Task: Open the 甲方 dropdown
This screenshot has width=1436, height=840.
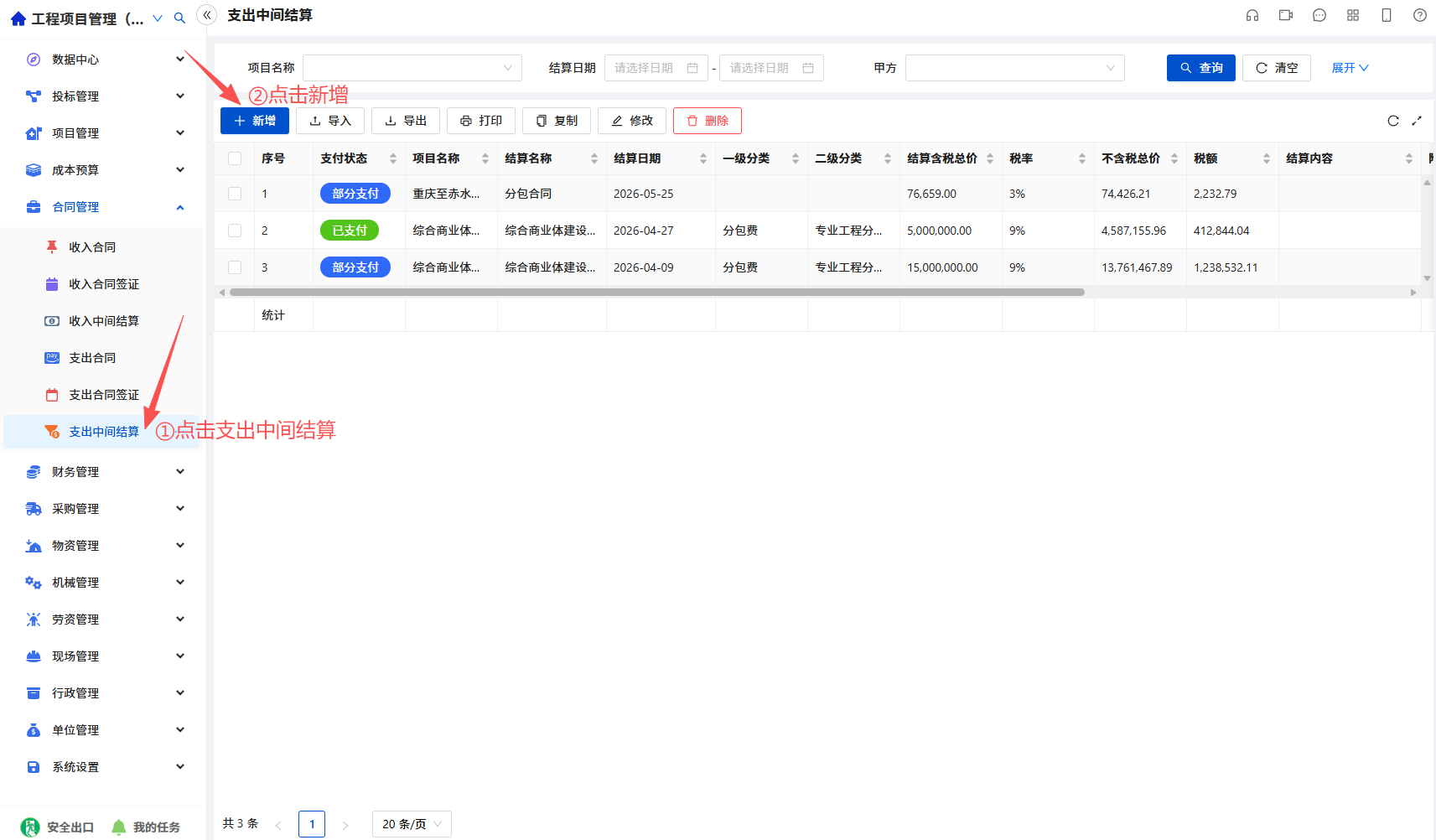Action: [1015, 68]
